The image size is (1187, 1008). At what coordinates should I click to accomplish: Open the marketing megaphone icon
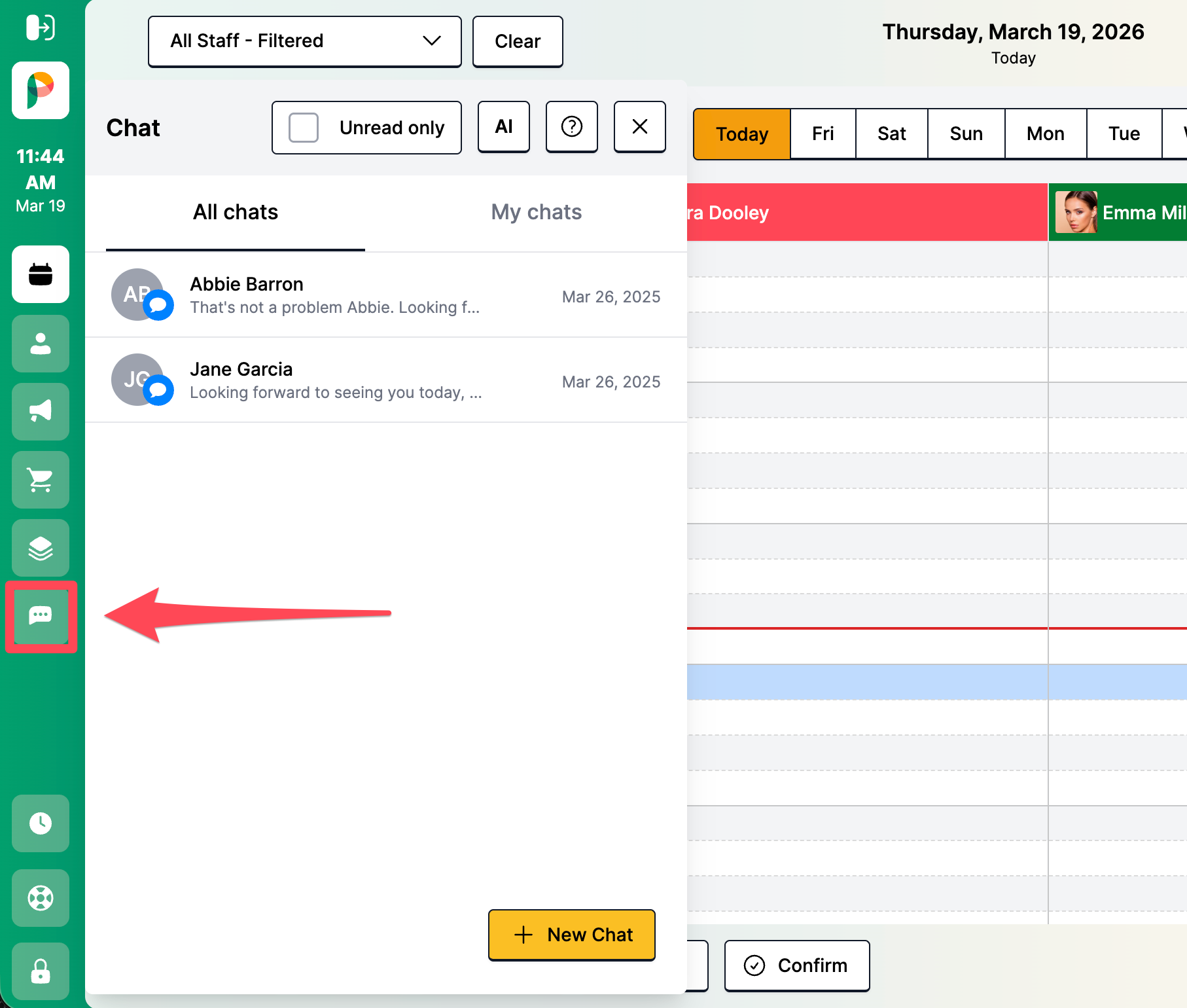coord(41,412)
